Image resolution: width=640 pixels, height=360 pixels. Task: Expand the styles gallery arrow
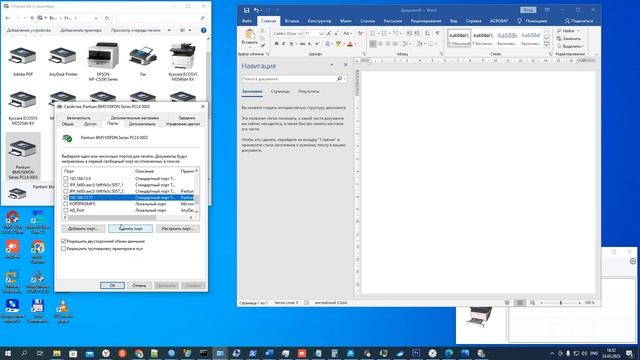[x=547, y=44]
